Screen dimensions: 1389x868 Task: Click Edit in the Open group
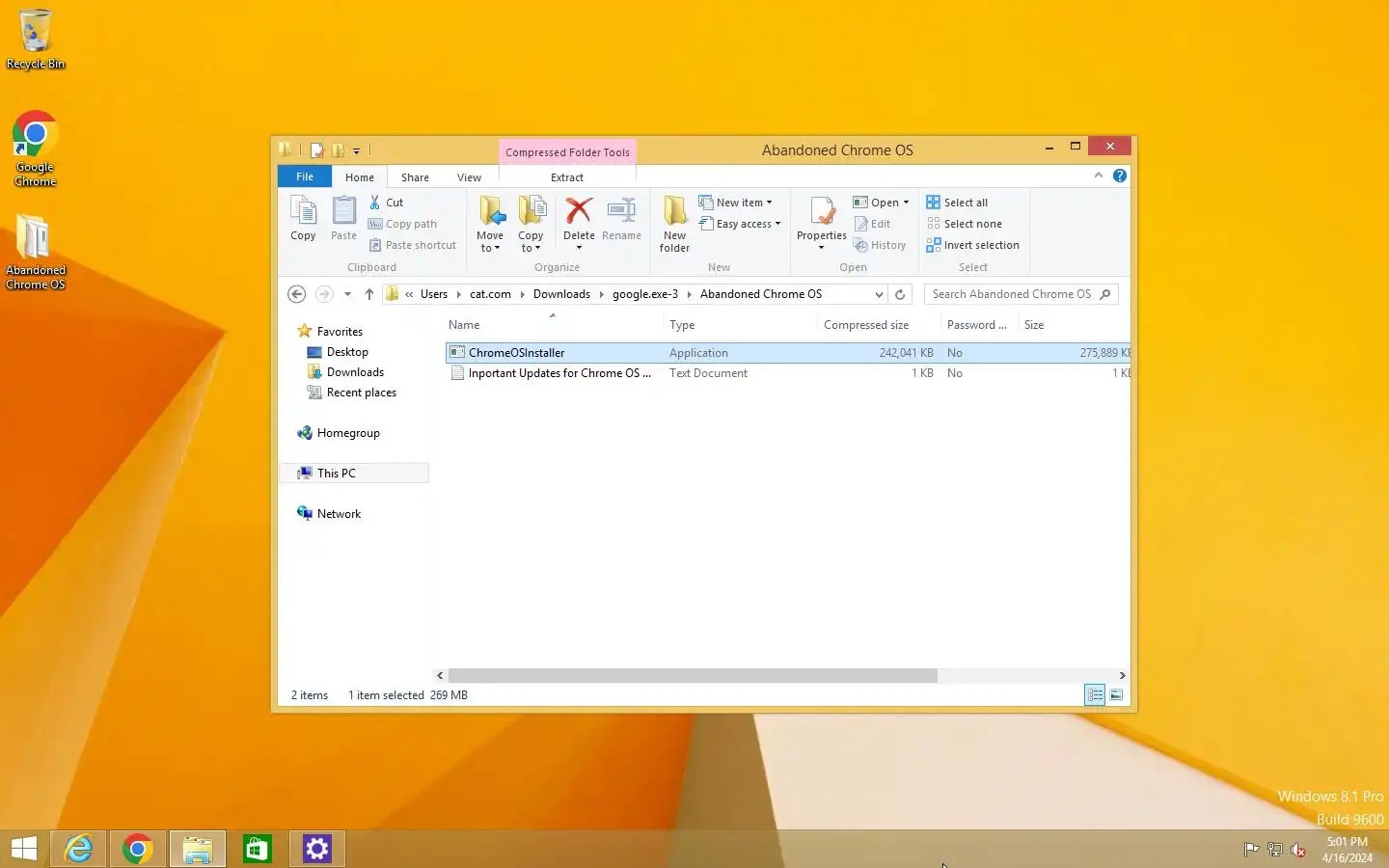pyautogui.click(x=872, y=224)
